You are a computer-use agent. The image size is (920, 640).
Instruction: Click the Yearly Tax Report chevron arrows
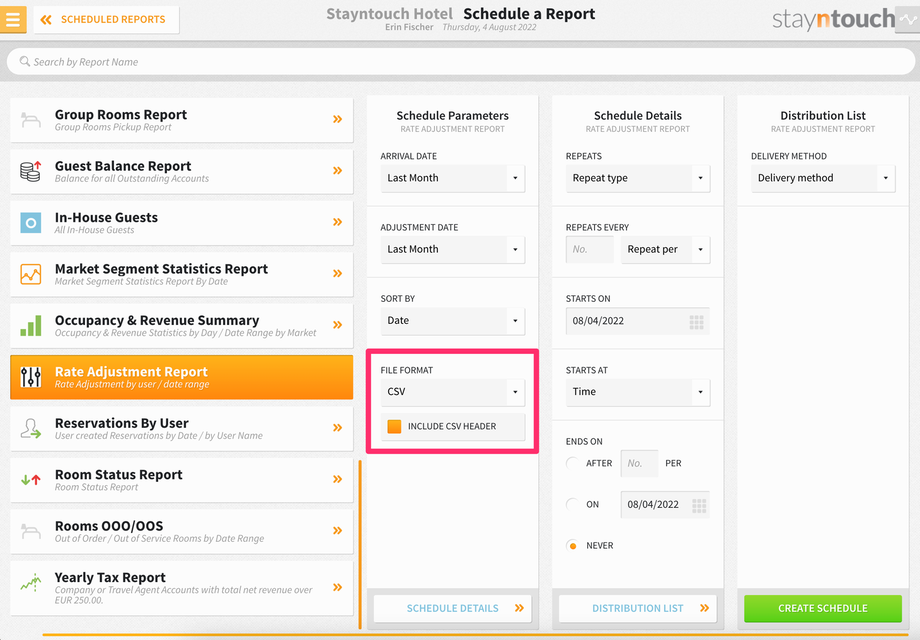[337, 587]
